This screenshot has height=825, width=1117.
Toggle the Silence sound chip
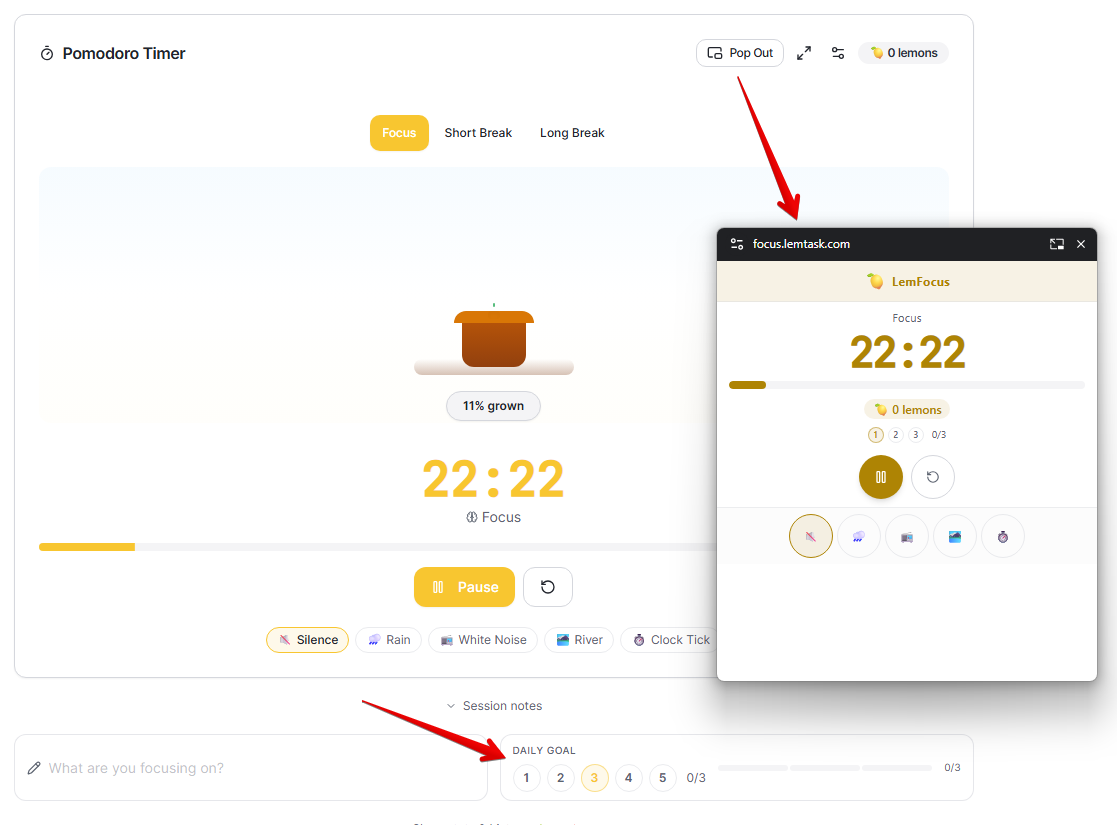[307, 639]
